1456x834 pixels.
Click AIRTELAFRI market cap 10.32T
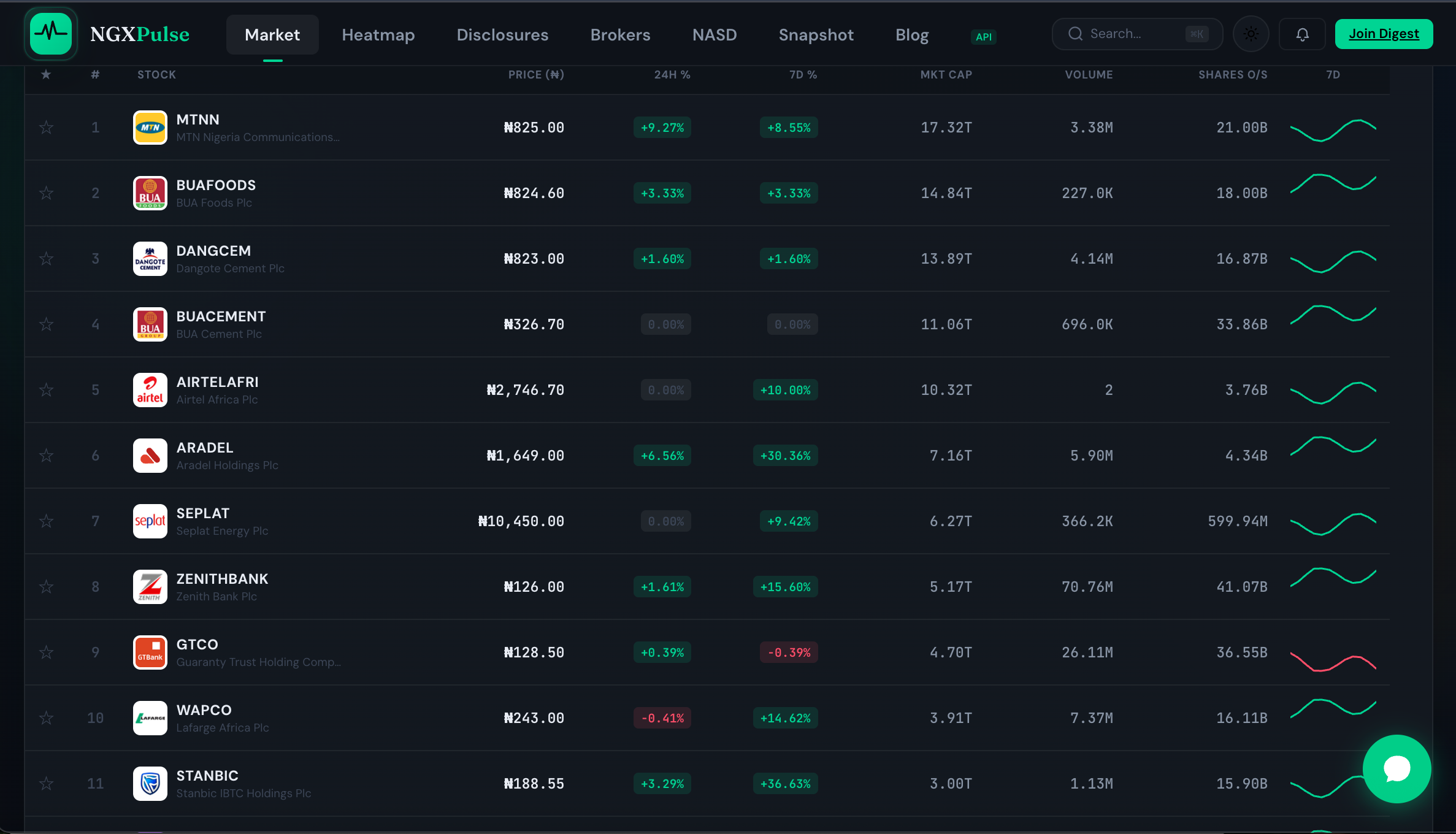coord(946,390)
